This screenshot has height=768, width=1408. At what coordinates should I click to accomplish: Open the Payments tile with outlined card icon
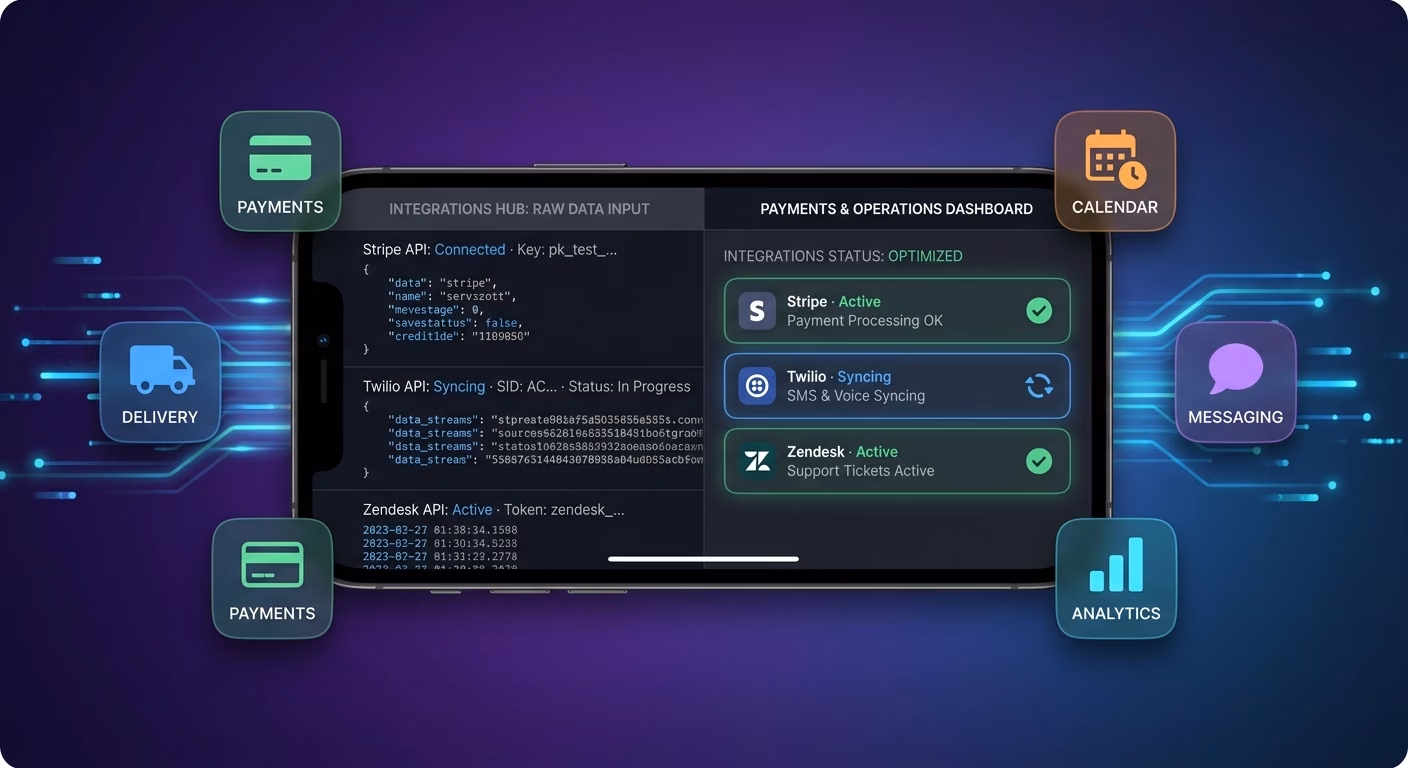272,578
